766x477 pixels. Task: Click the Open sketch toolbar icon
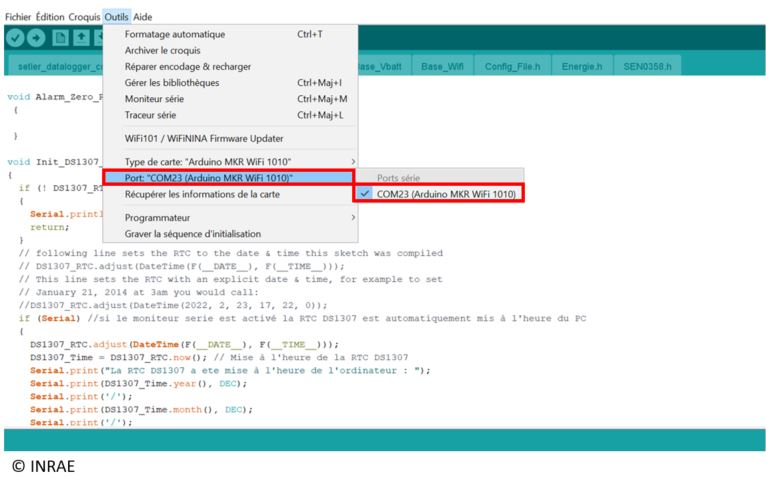81,38
